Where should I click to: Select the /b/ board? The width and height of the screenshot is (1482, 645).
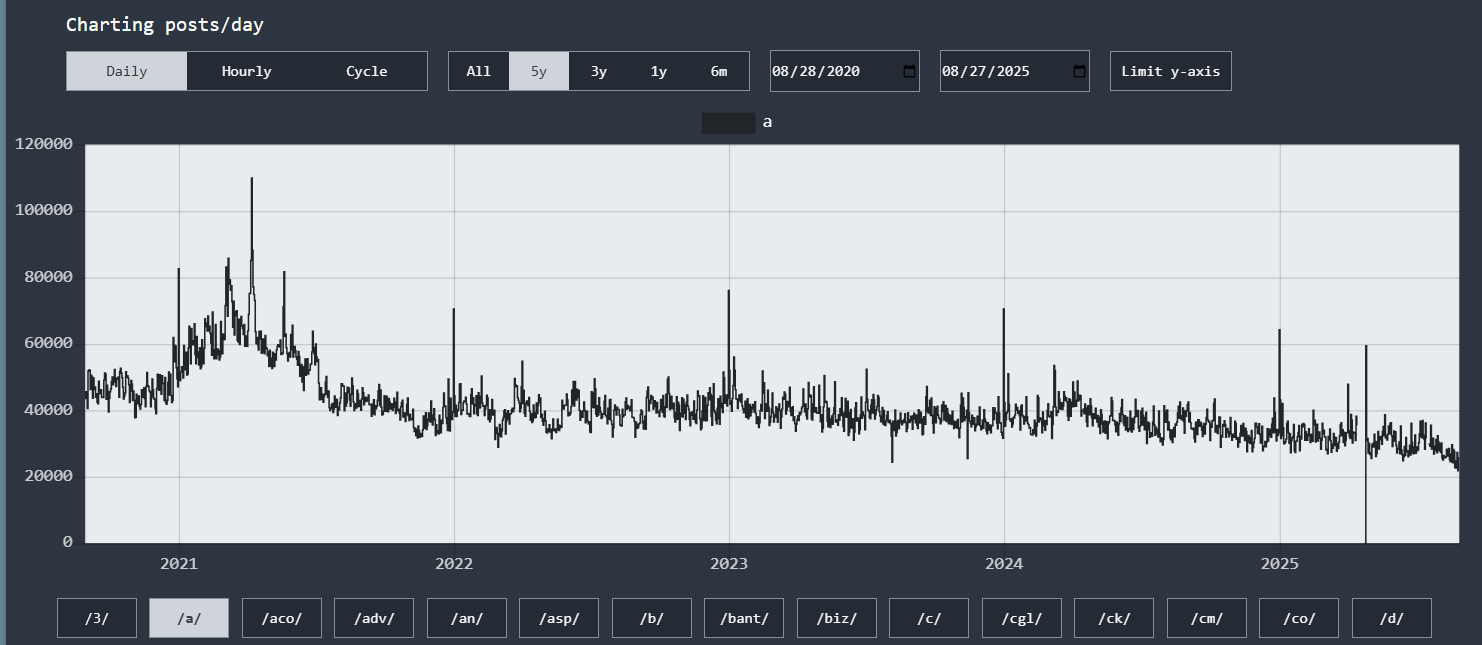pos(652,618)
